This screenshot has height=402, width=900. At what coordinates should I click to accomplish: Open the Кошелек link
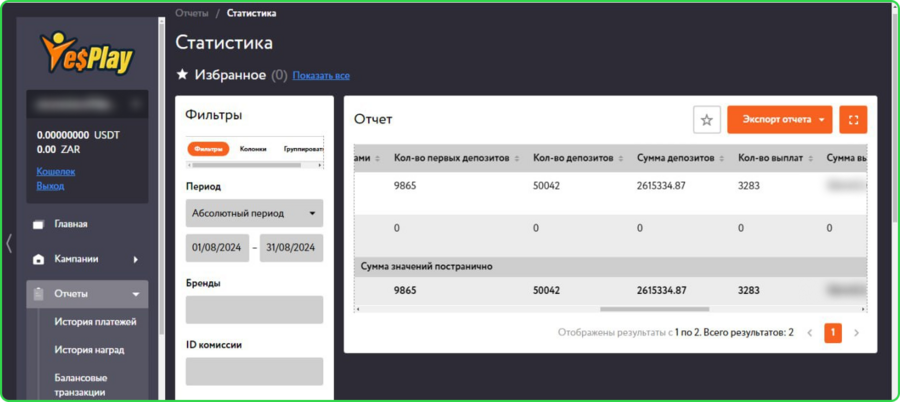point(56,171)
